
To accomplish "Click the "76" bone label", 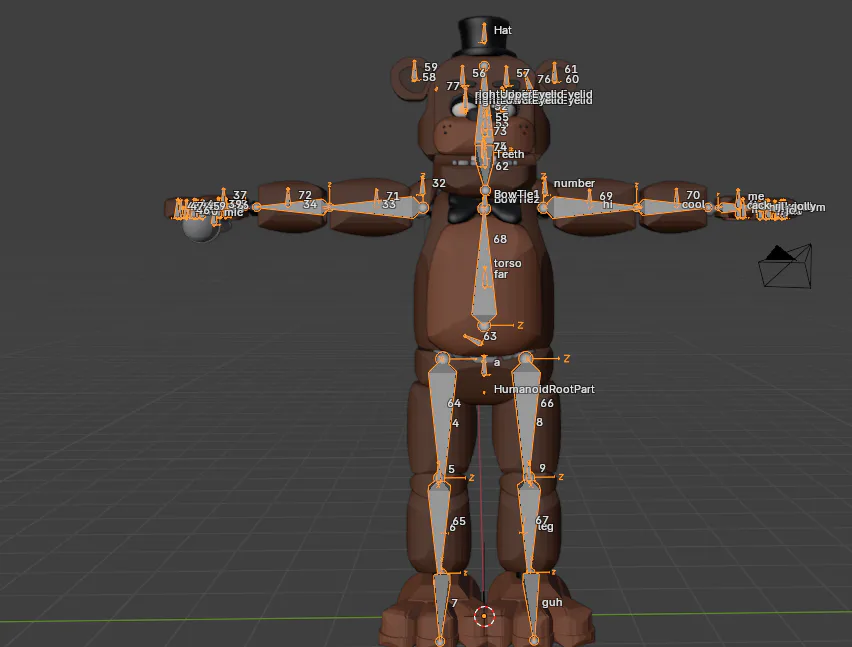I will tap(544, 79).
